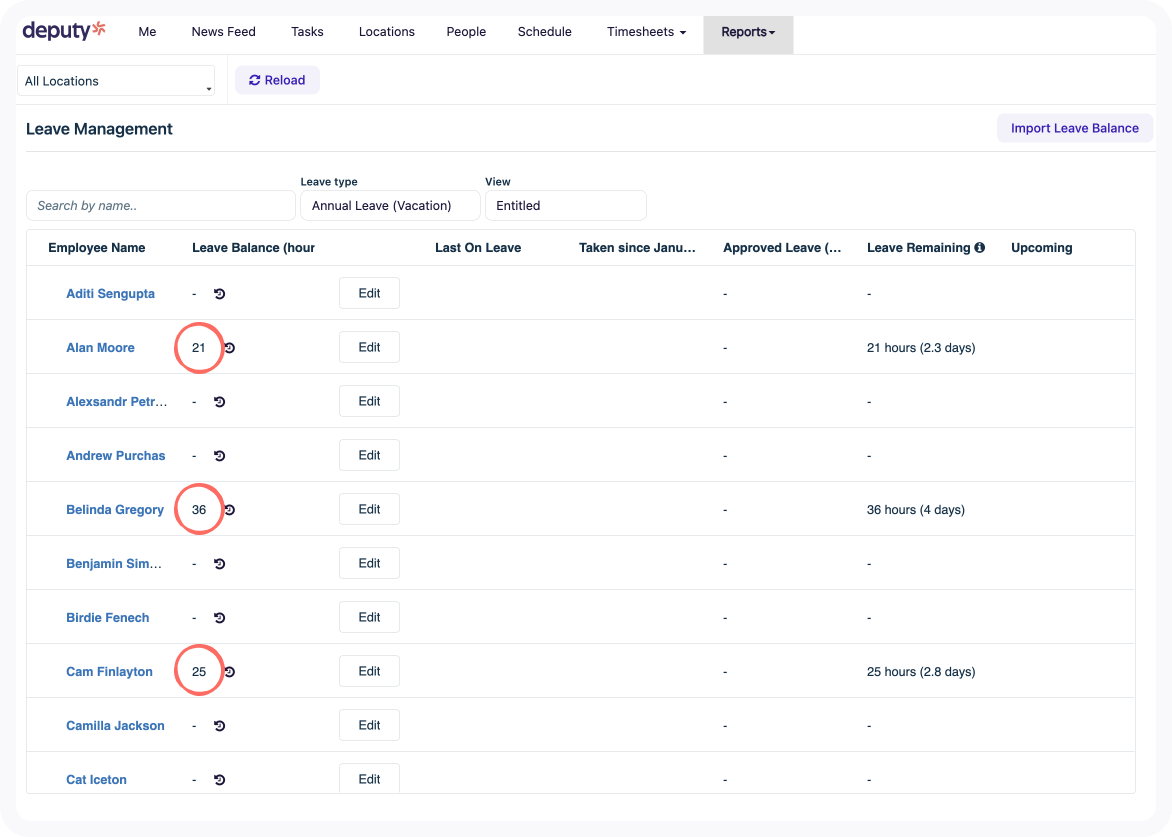Viewport: 1172px width, 837px height.
Task: Expand the Reports menu
Action: [748, 32]
